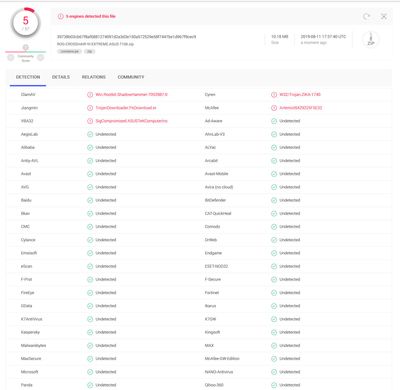Click Jiangmin TrojanDownloader detection name
Screen dimensions: 400x390
126,108
